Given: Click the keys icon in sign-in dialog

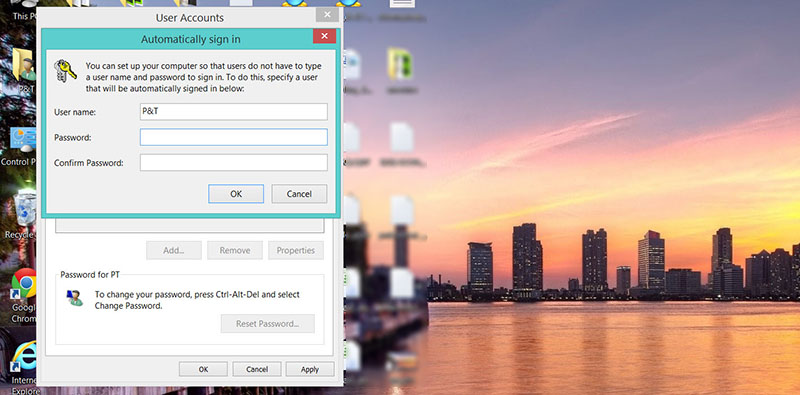Looking at the screenshot, I should pos(65,71).
